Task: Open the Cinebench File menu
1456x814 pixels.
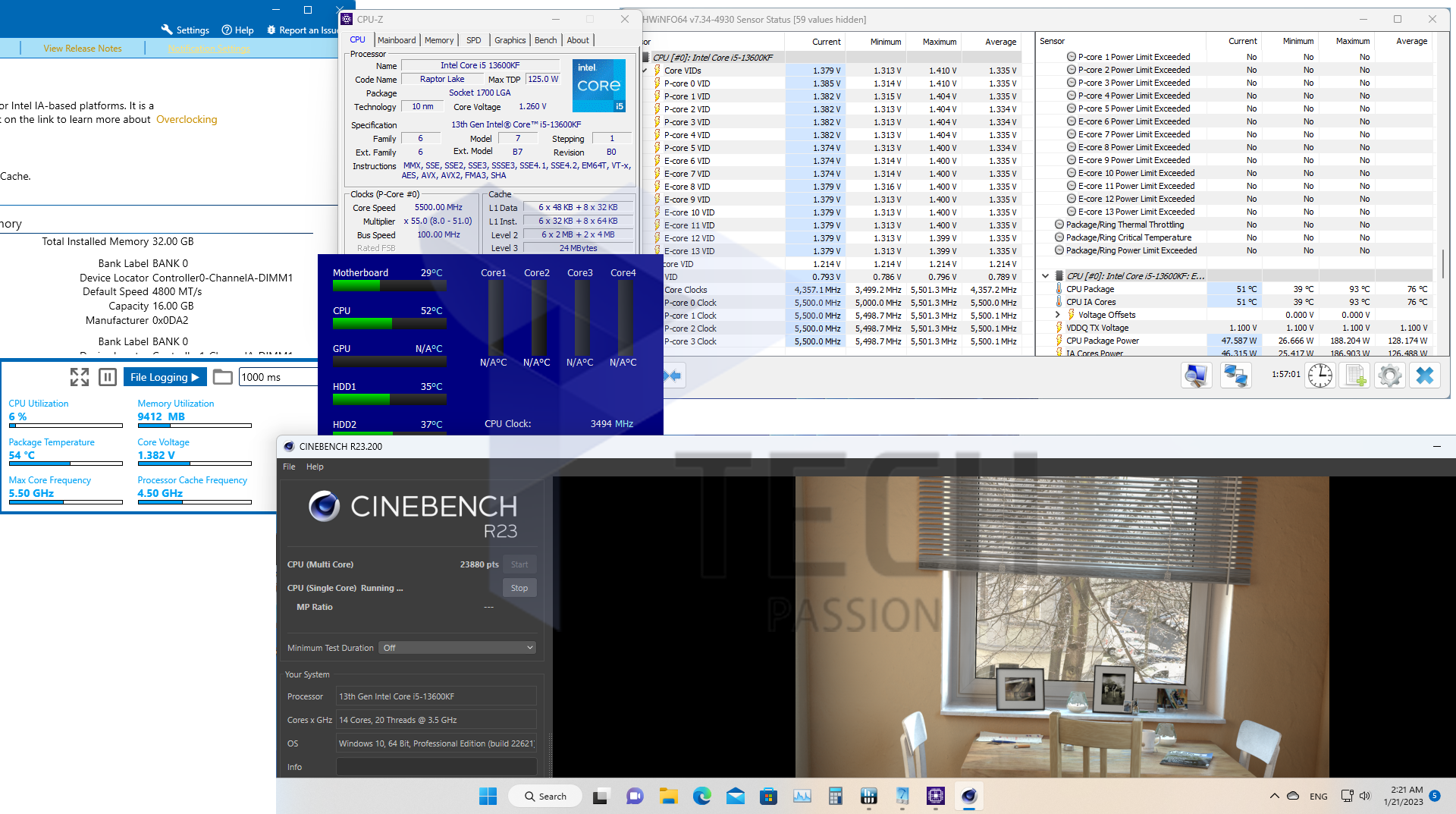Action: [289, 467]
